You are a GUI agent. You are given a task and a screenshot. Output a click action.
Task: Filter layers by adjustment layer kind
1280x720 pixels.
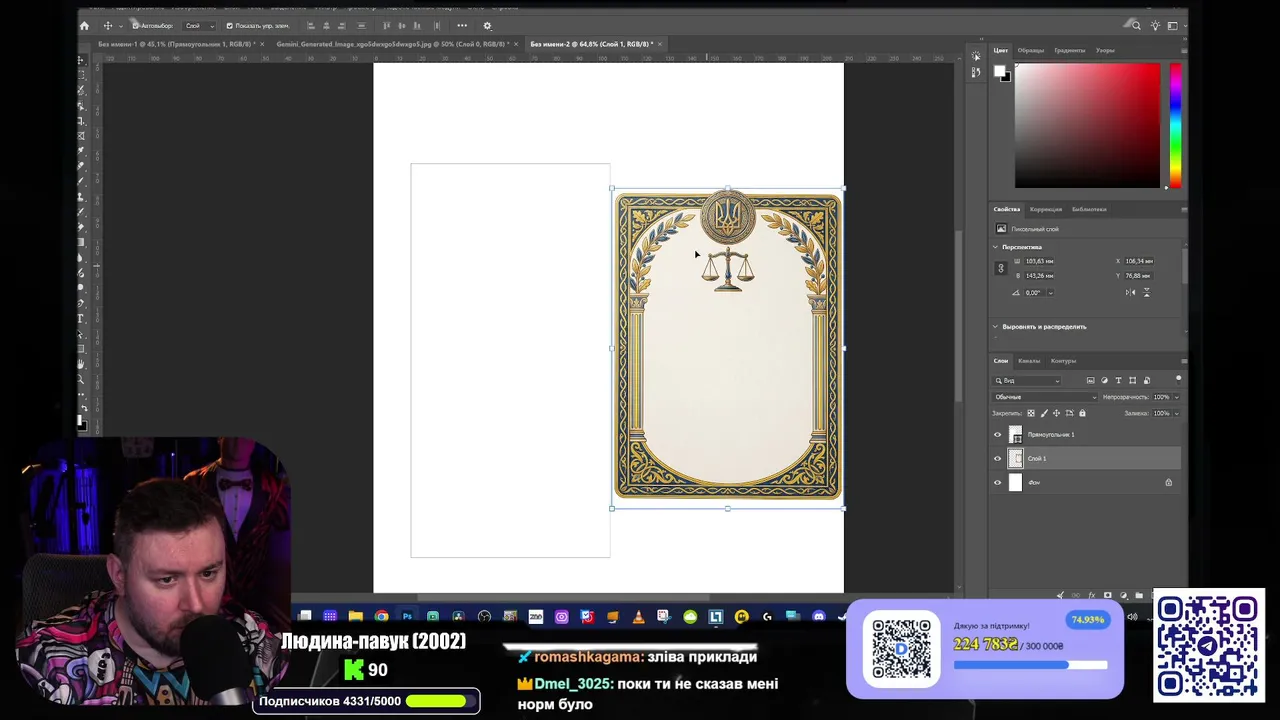click(1104, 380)
